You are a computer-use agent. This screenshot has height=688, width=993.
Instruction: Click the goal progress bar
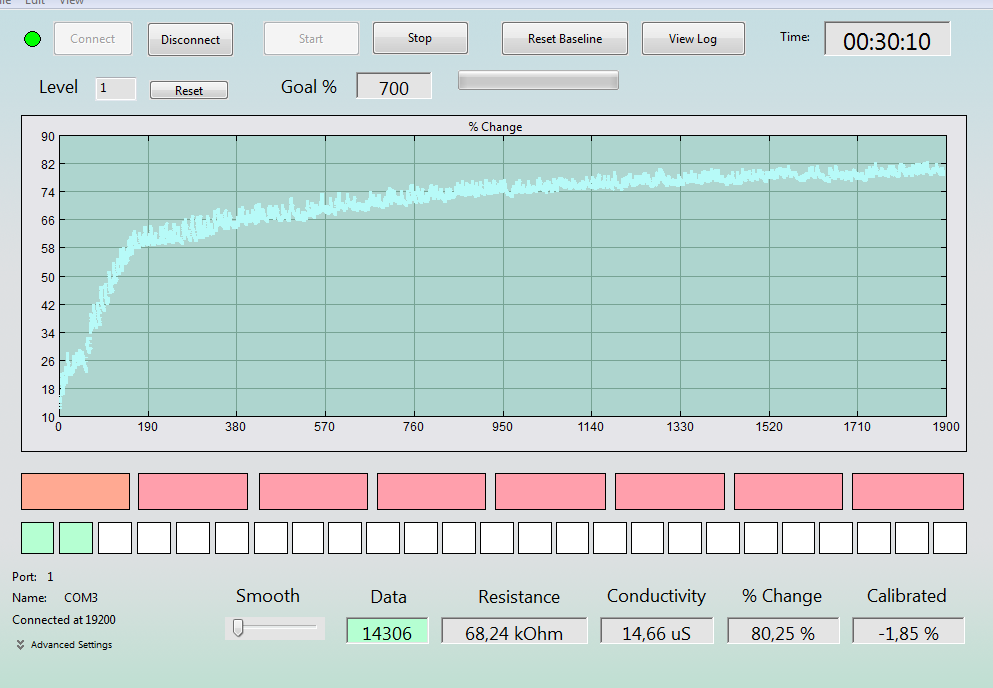(538, 80)
